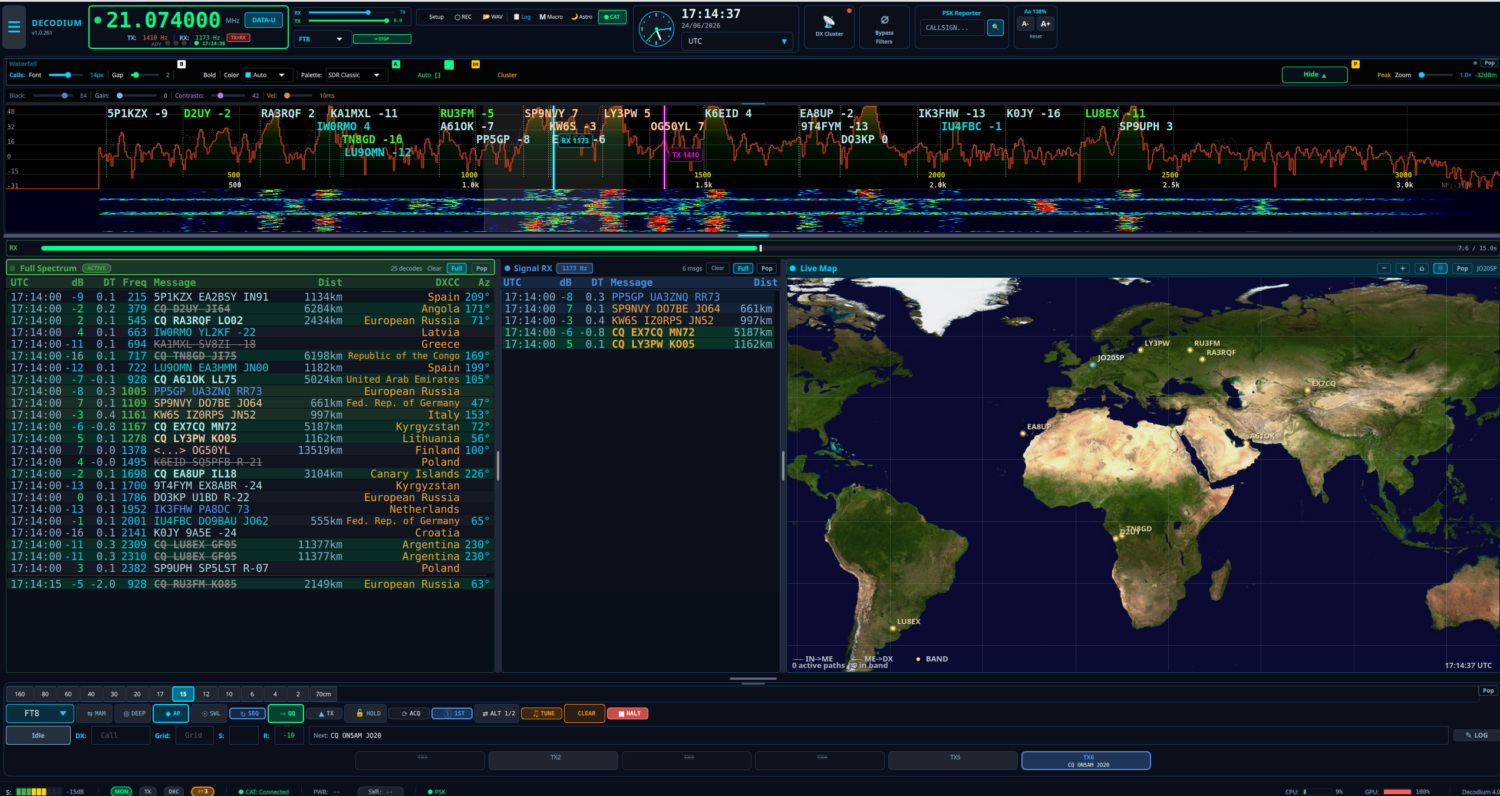Open the UTC timezone dropdown

pos(737,42)
